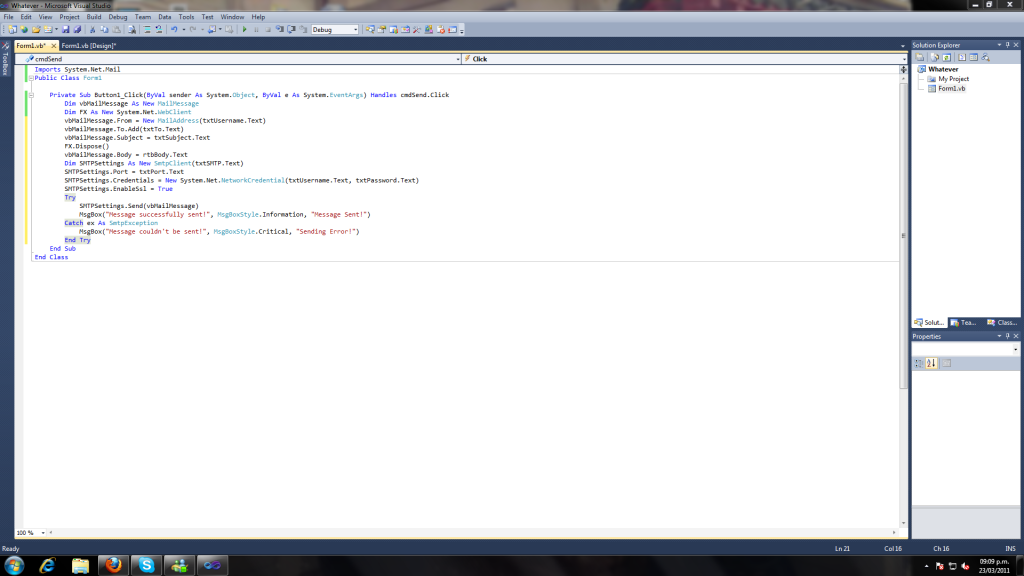Click the Firefox icon in the taskbar
Image resolution: width=1024 pixels, height=576 pixels.
pyautogui.click(x=113, y=565)
